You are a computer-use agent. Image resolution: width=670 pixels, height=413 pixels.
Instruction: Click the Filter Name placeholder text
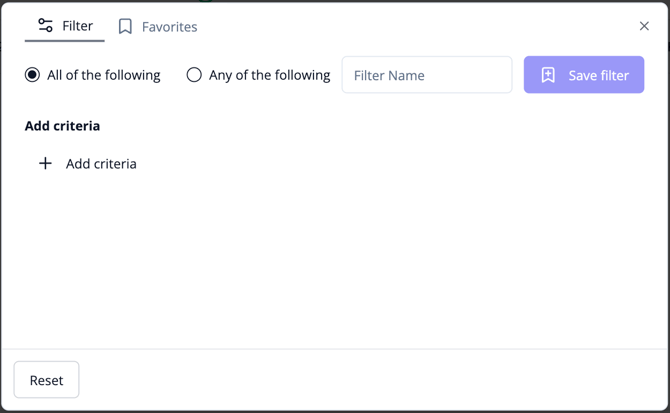tap(389, 76)
